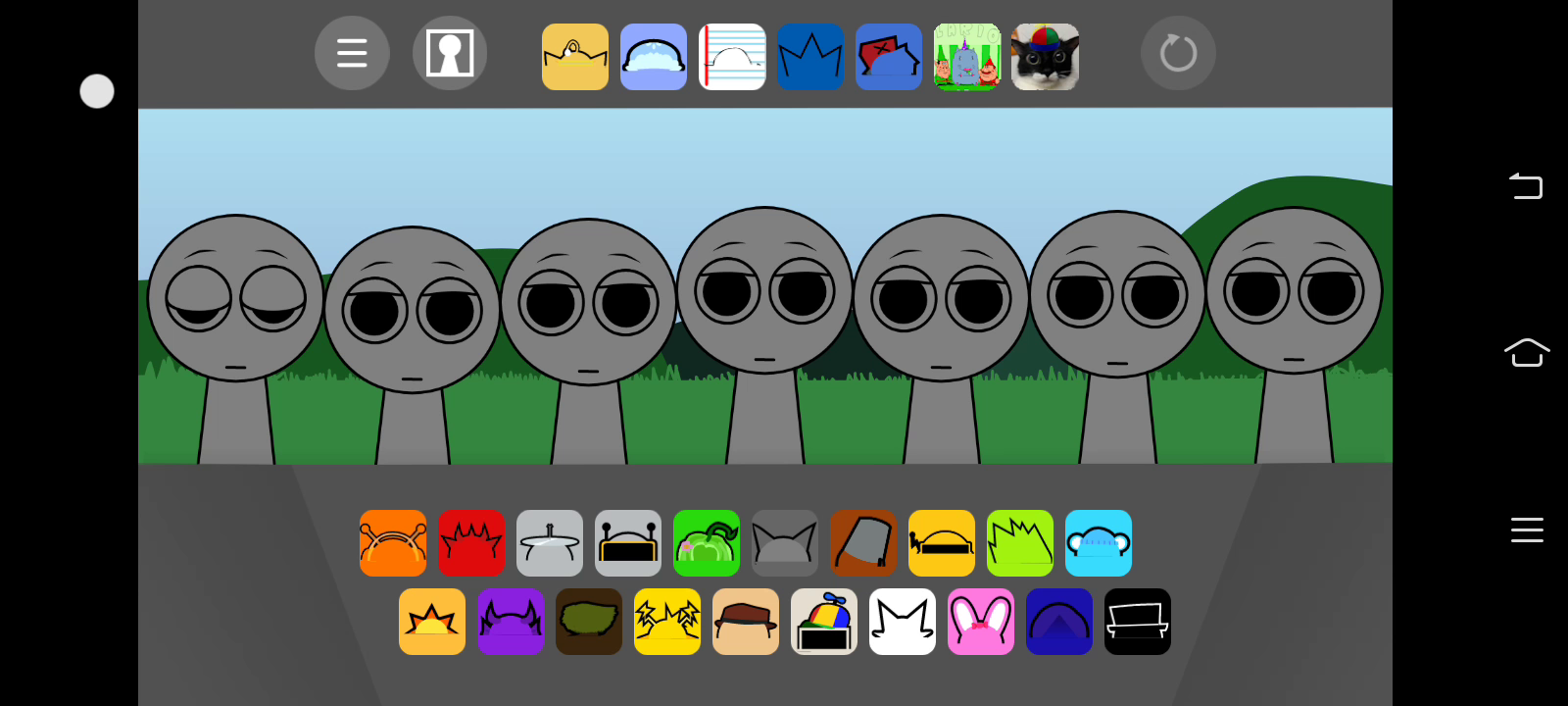This screenshot has width=1568, height=706.
Task: Choose the cat with propeller hat thumbnail
Action: click(x=1045, y=57)
